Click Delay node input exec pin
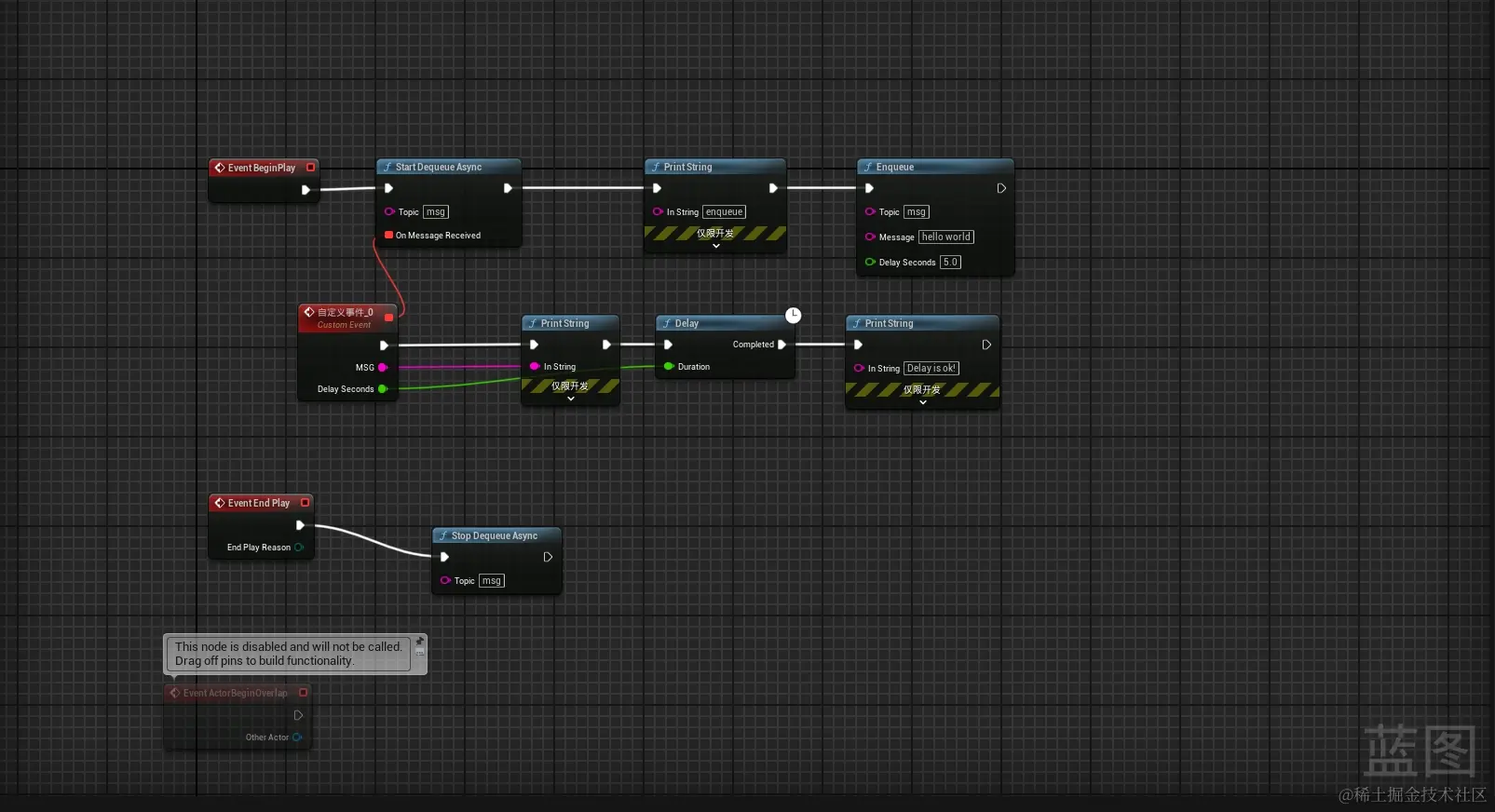1495x812 pixels. pos(668,345)
